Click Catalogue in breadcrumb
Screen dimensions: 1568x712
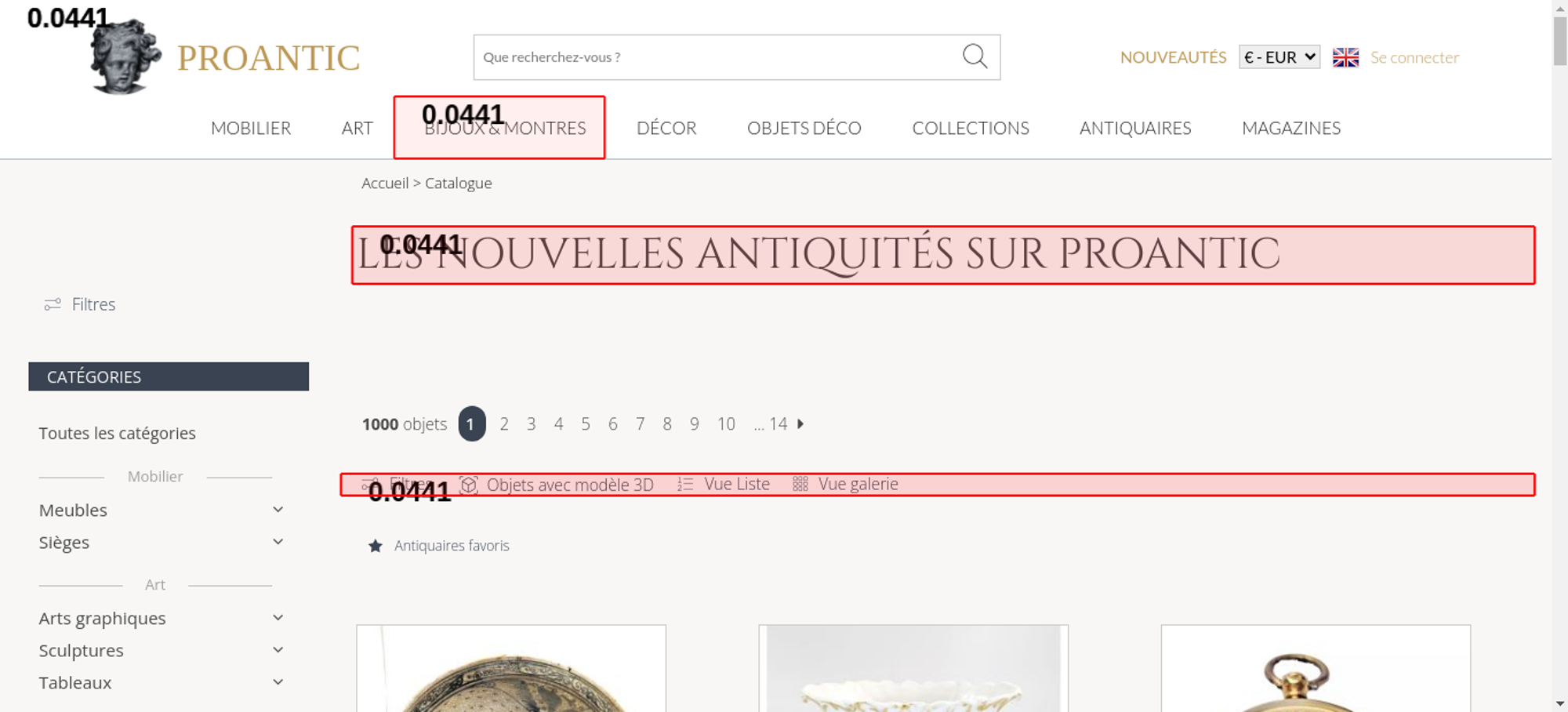(x=459, y=183)
